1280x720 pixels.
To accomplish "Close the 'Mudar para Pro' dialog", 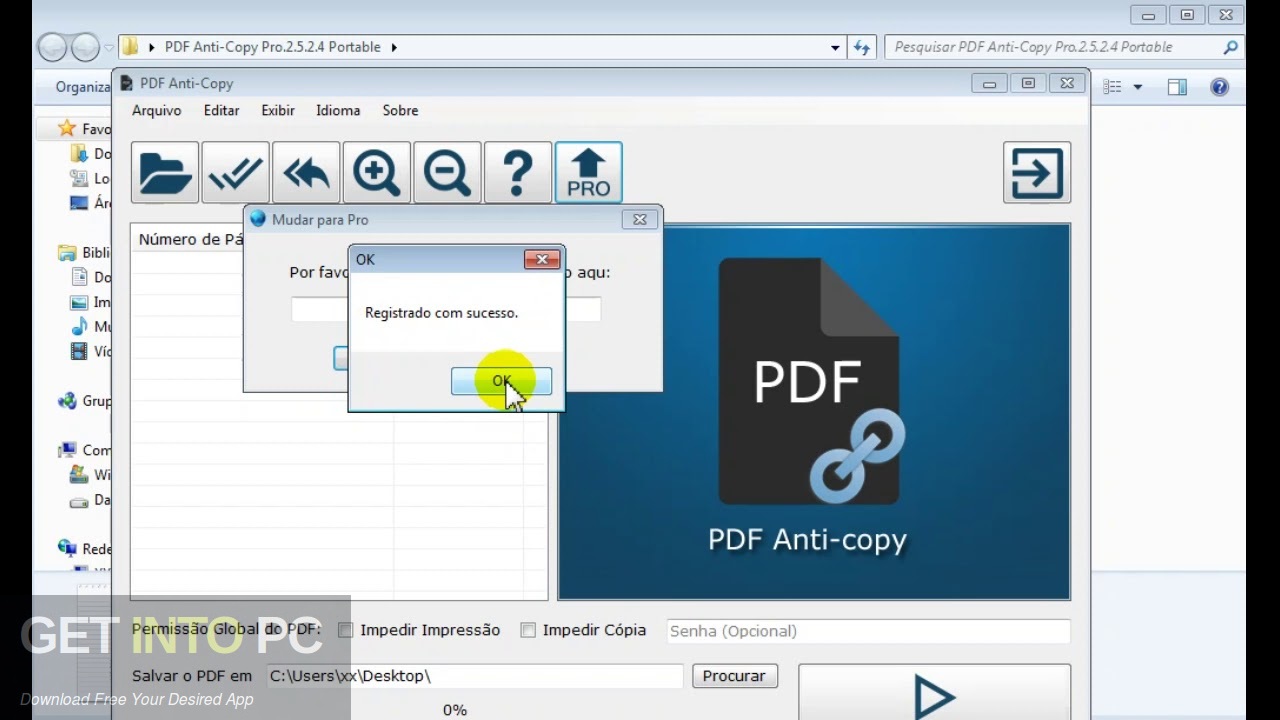I will tap(640, 219).
